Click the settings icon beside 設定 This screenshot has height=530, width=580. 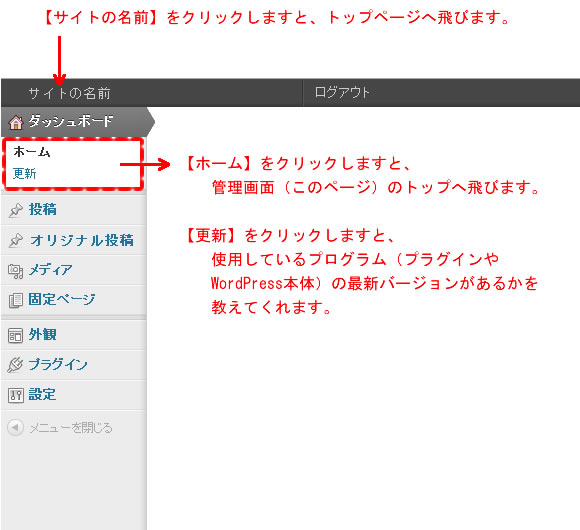tap(16, 395)
